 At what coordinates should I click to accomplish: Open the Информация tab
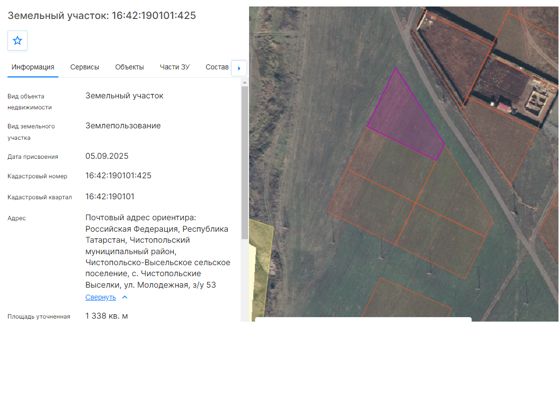33,67
